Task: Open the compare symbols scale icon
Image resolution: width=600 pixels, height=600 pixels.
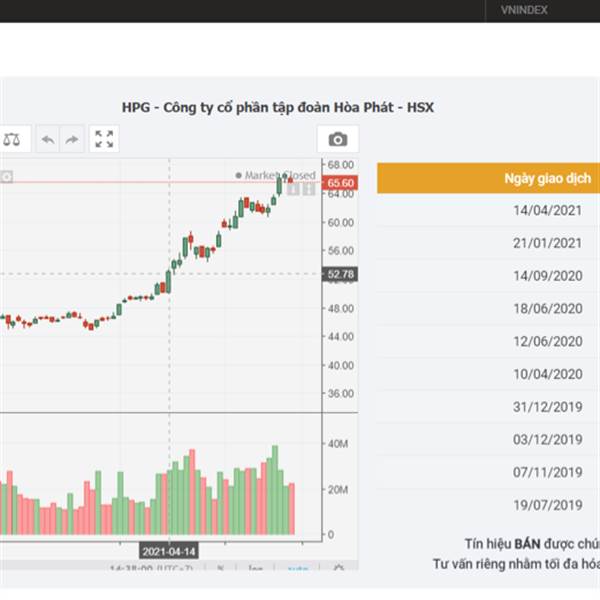Action: point(11,139)
